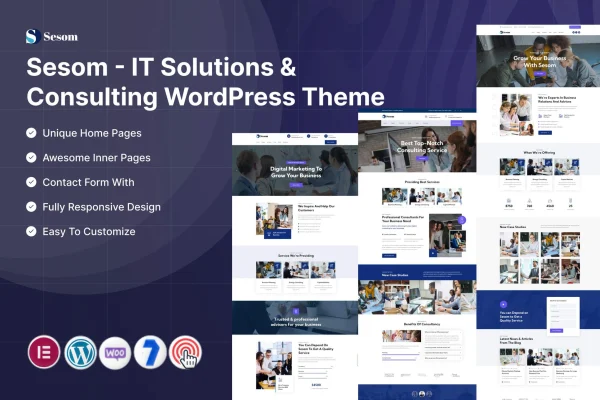Screen dimensions: 600x400
Task: Click the 'Consulting WordPress Theme' headline line
Action: (205, 96)
